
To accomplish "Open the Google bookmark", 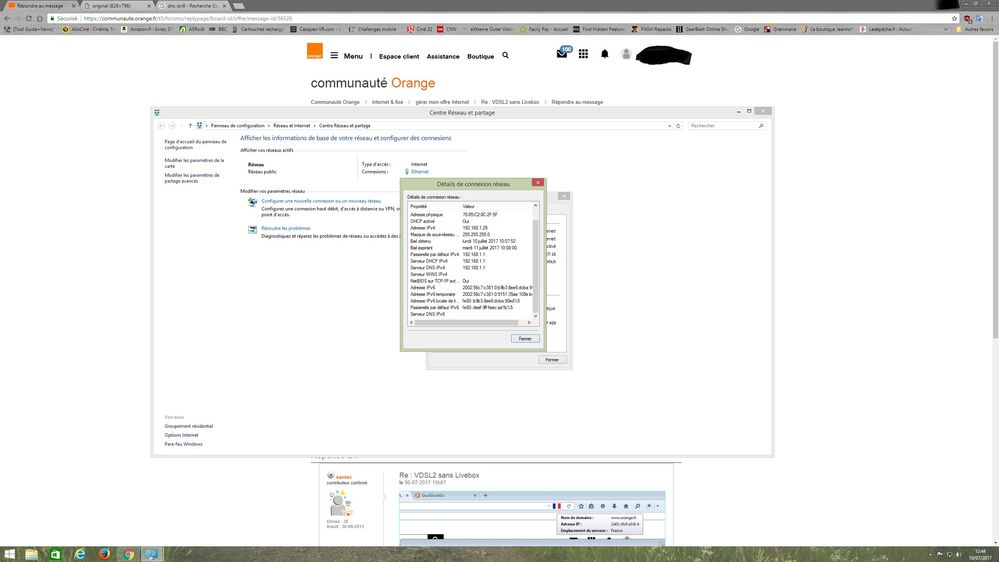I will (x=747, y=29).
